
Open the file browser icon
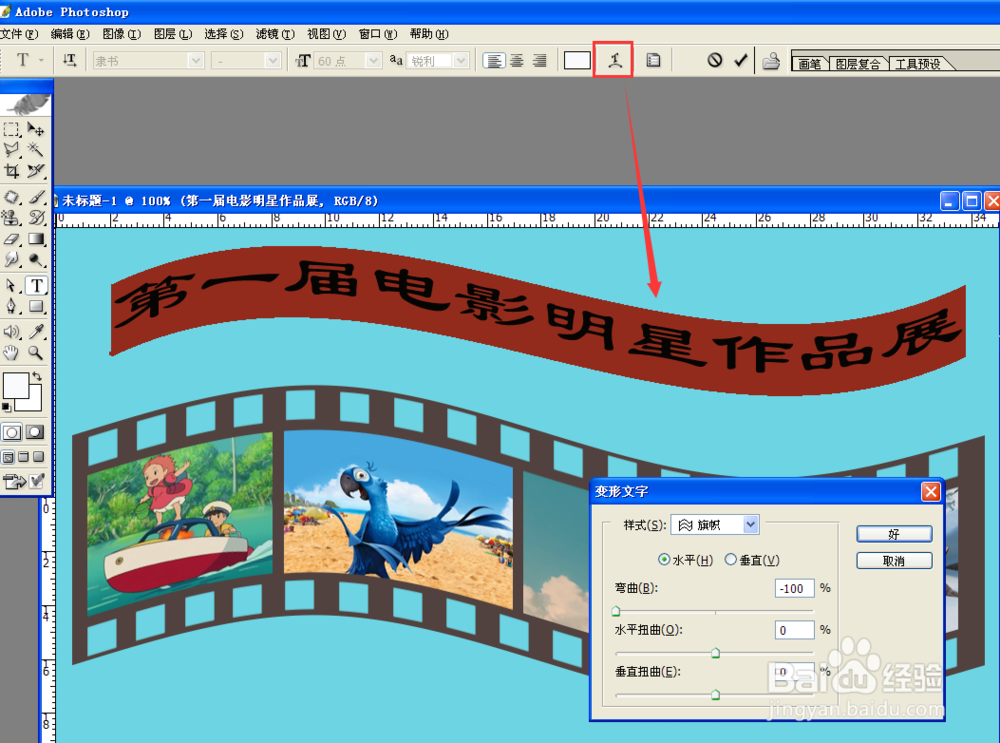pos(771,61)
